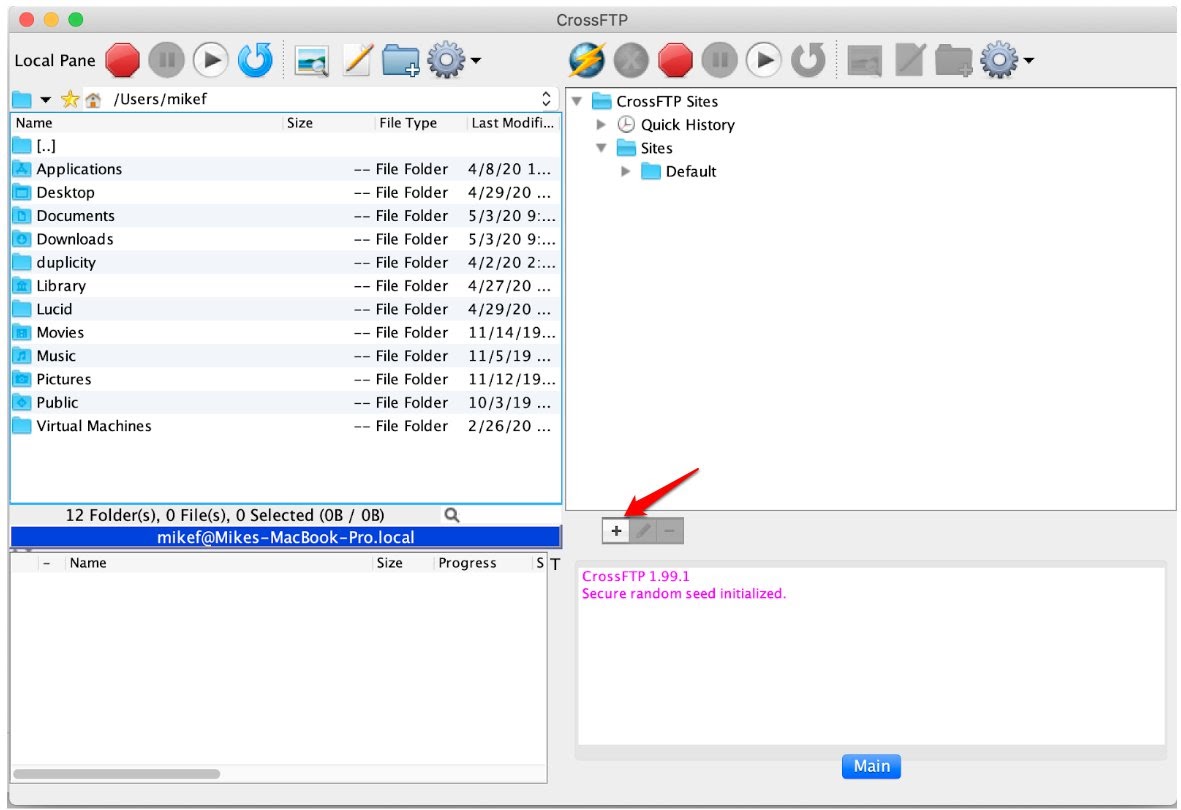Image resolution: width=1181 pixels, height=810 pixels.
Task: Refresh the local file list with the blue arrow
Action: (x=255, y=60)
